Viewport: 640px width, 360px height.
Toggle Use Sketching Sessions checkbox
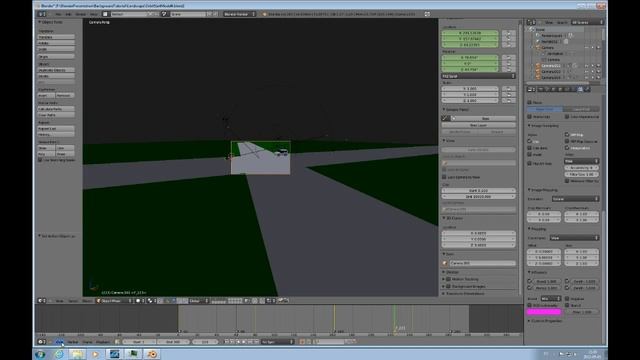point(40,160)
